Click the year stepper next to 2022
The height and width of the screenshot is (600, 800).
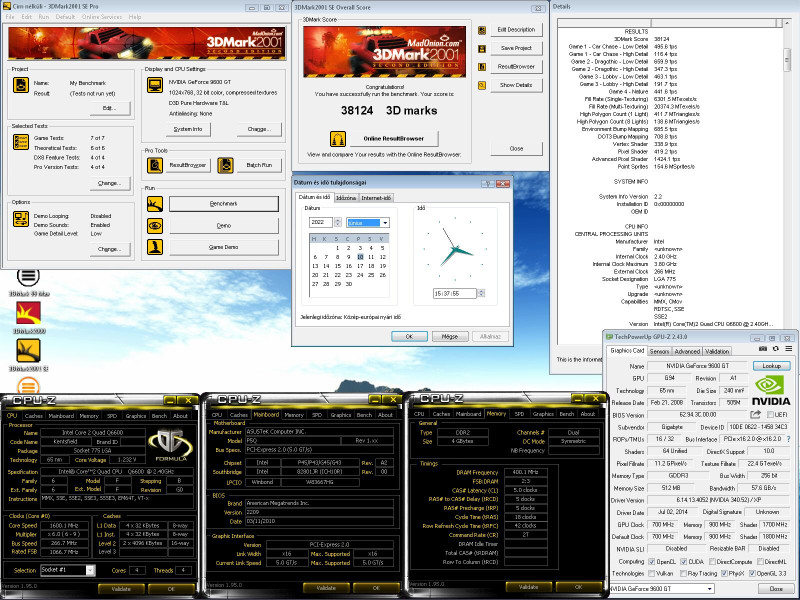337,222
